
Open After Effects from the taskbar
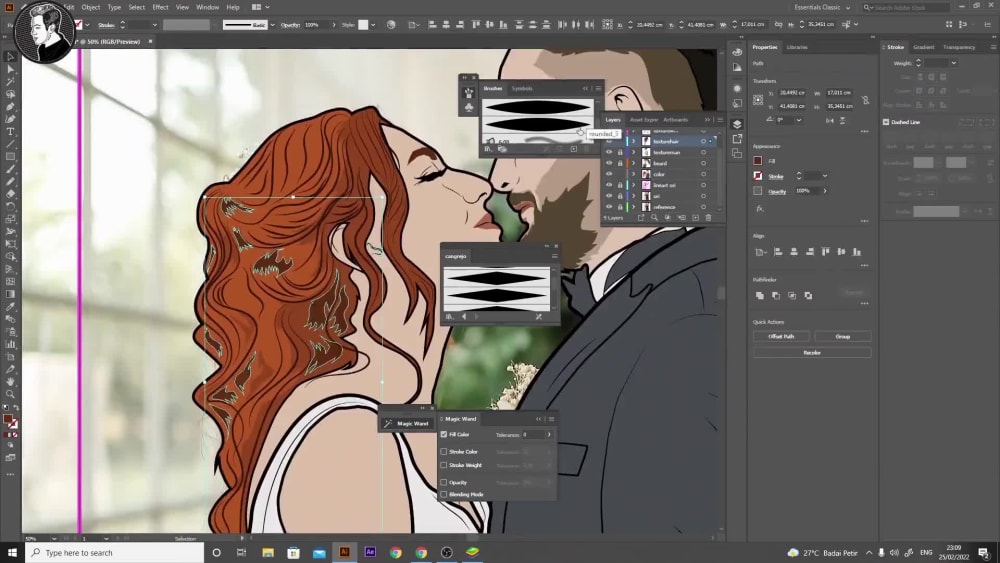[370, 552]
